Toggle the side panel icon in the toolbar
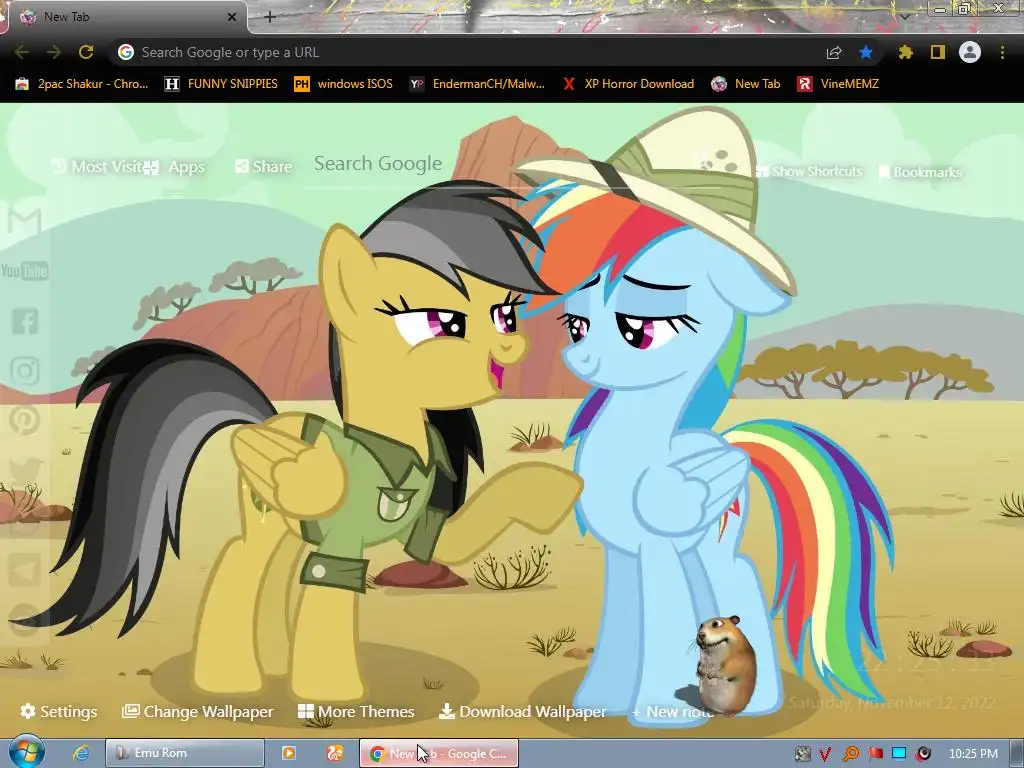Image resolution: width=1024 pixels, height=768 pixels. pos(938,52)
